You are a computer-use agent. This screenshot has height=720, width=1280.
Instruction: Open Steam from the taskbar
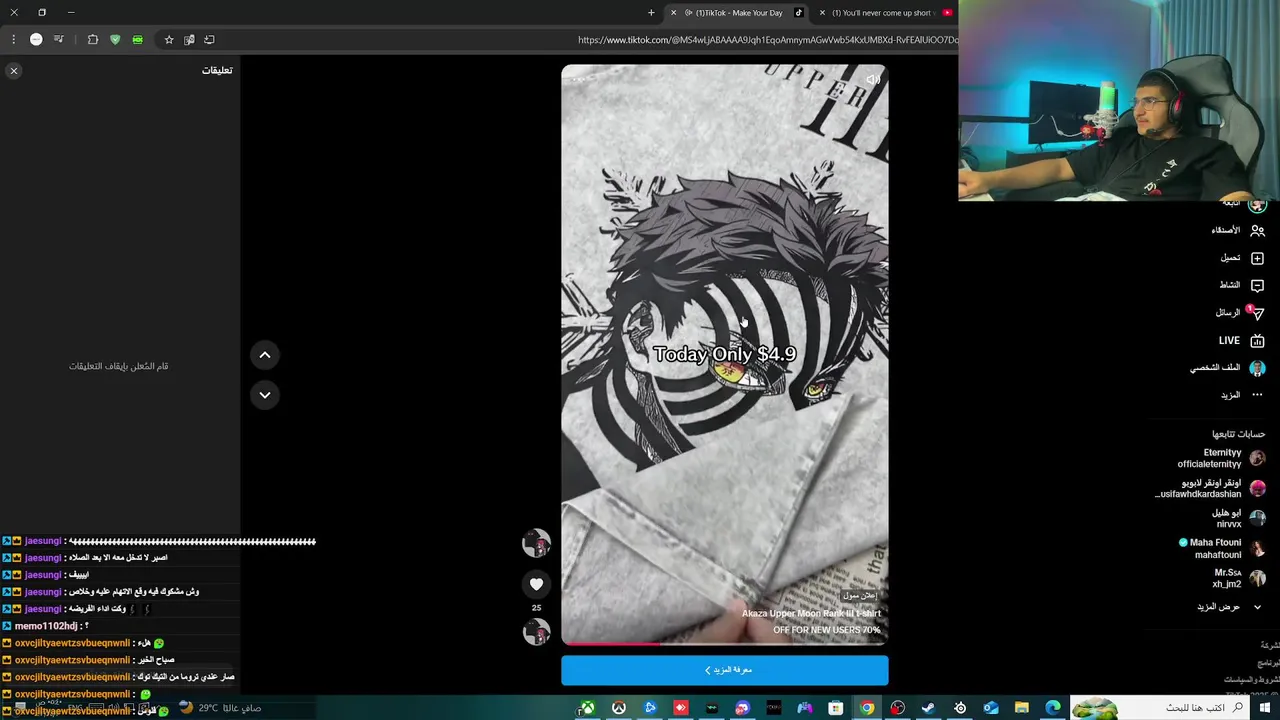point(929,708)
